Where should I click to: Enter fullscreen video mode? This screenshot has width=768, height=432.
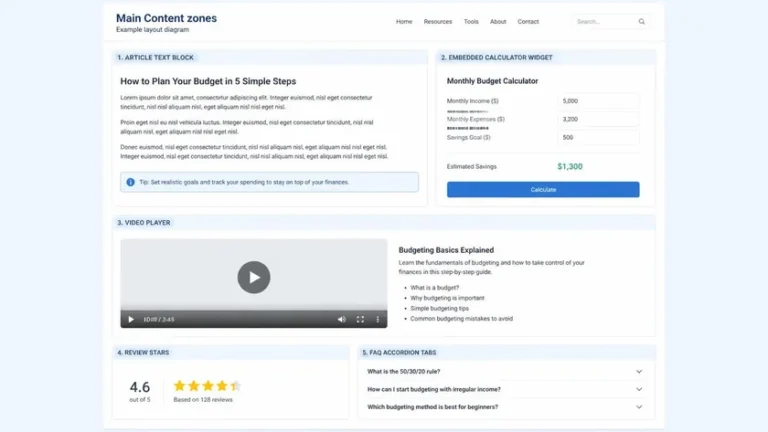(x=360, y=319)
